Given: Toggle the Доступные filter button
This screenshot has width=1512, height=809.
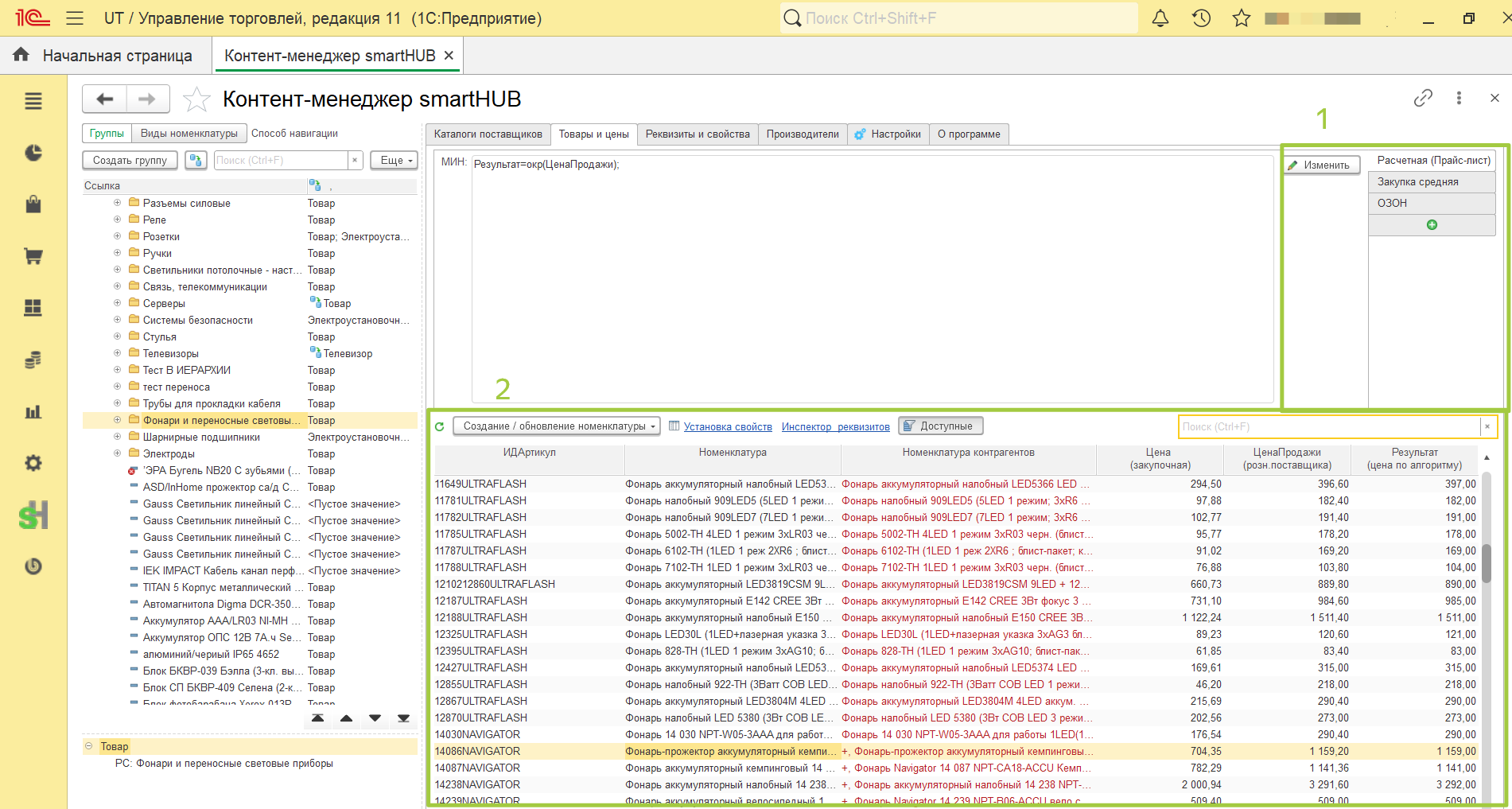Looking at the screenshot, I should [x=941, y=426].
